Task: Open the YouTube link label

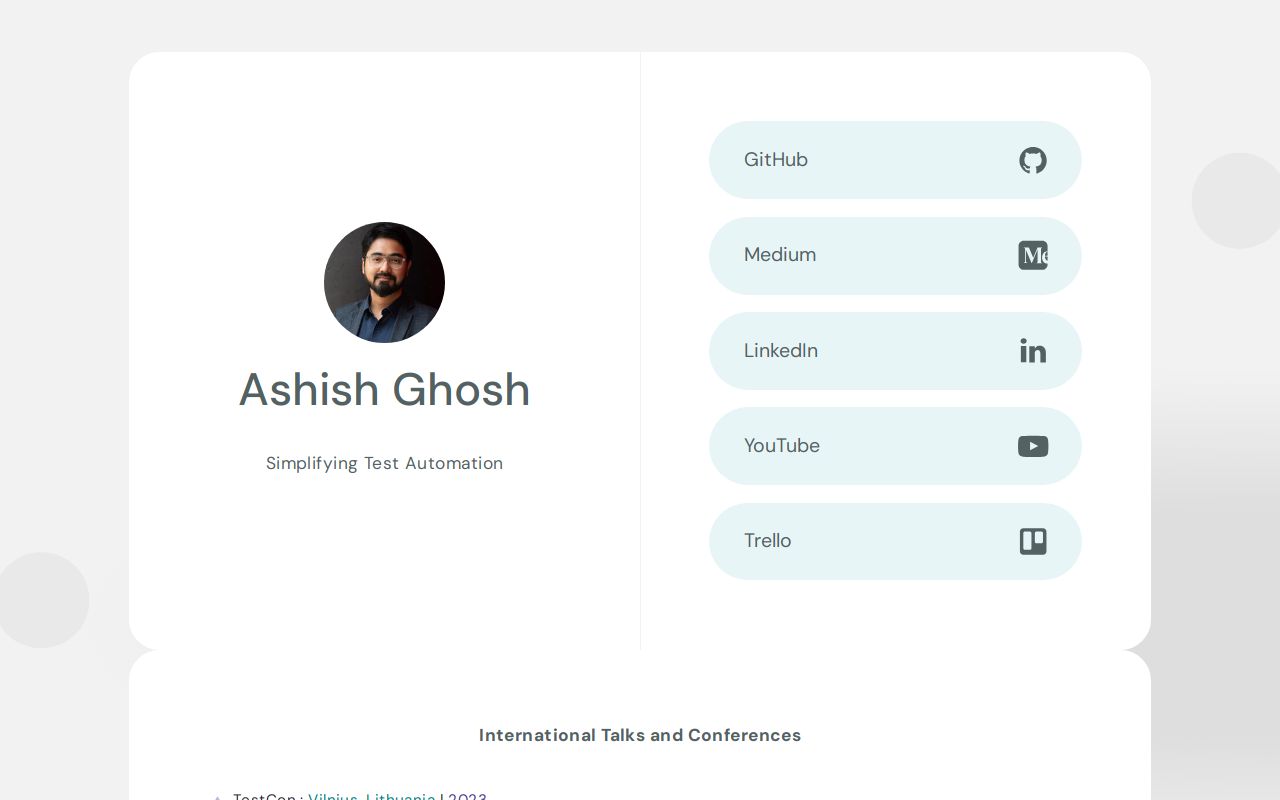Action: (x=781, y=446)
